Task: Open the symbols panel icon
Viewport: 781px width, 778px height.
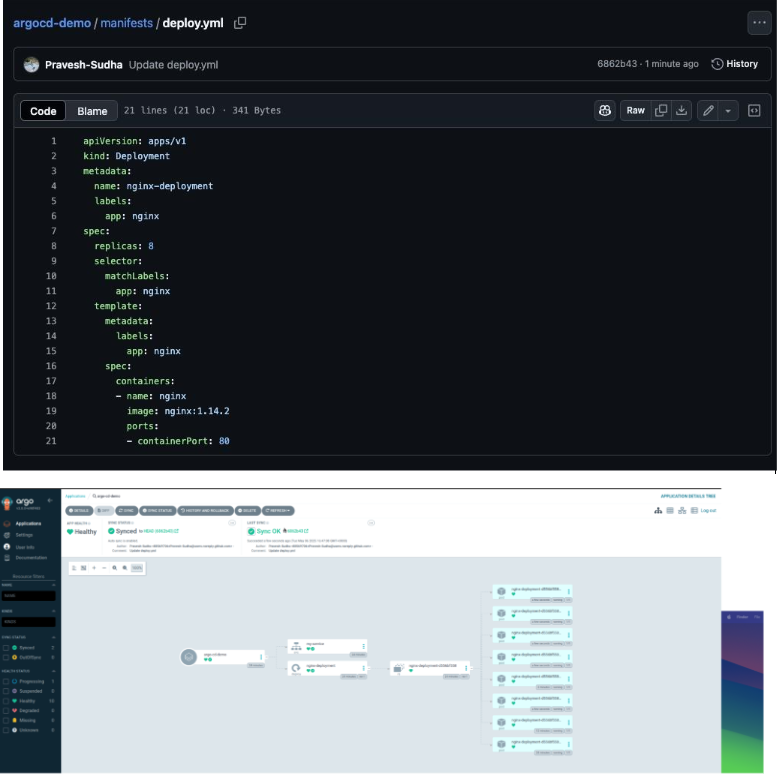Action: click(753, 111)
